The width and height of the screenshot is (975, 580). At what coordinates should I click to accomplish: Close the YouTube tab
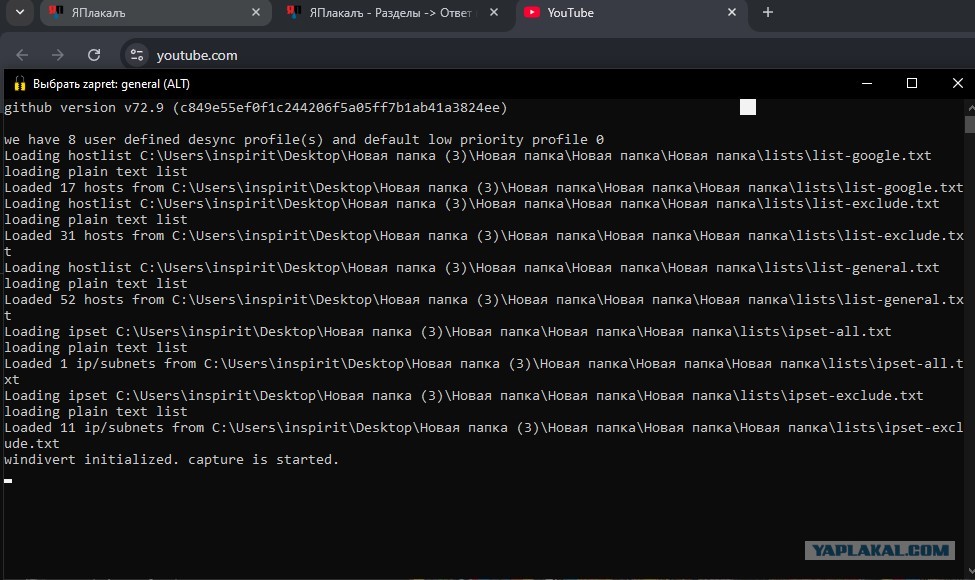[x=732, y=12]
